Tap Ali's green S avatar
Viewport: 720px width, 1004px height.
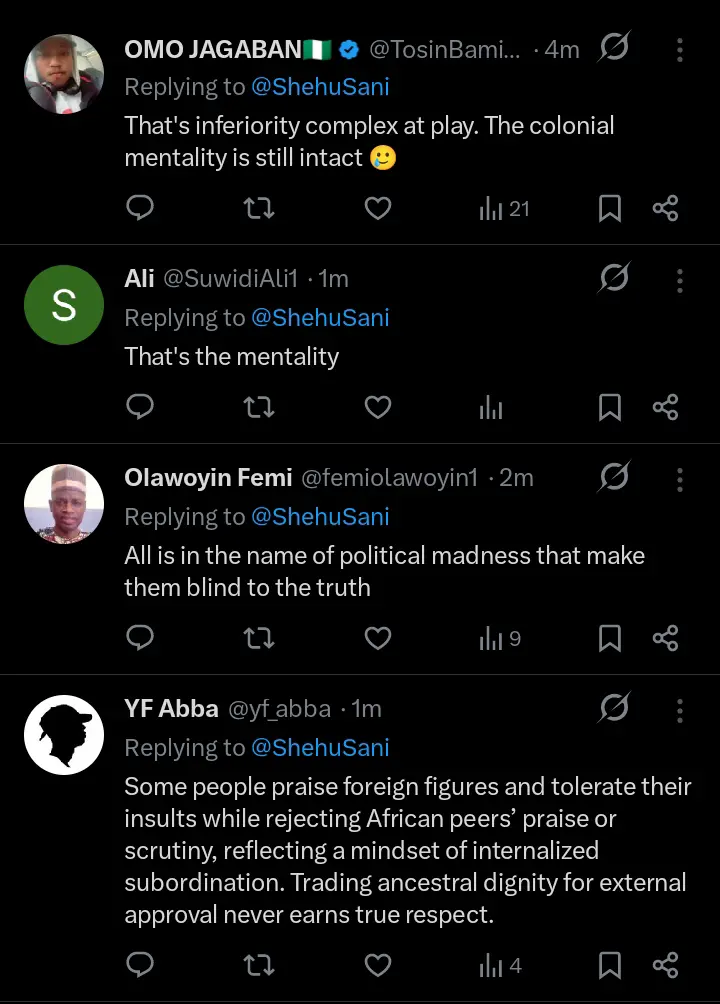[x=64, y=305]
